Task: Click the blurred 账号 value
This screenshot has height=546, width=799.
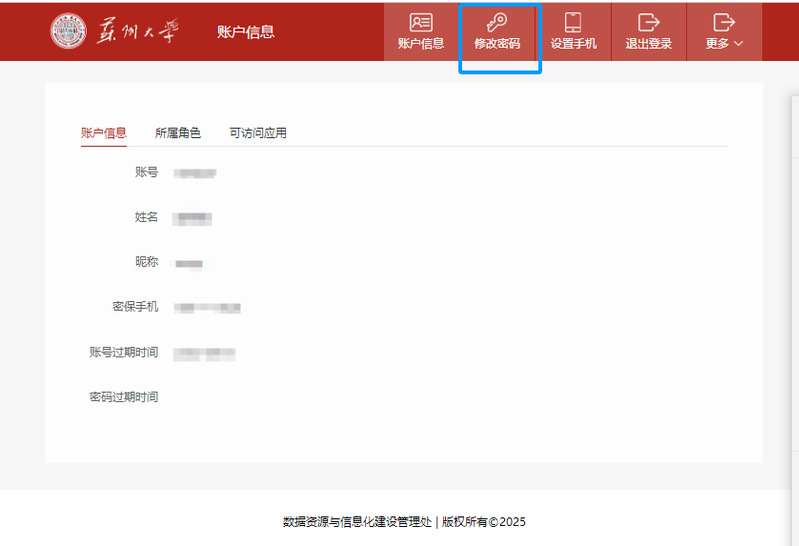Action: coord(195,173)
